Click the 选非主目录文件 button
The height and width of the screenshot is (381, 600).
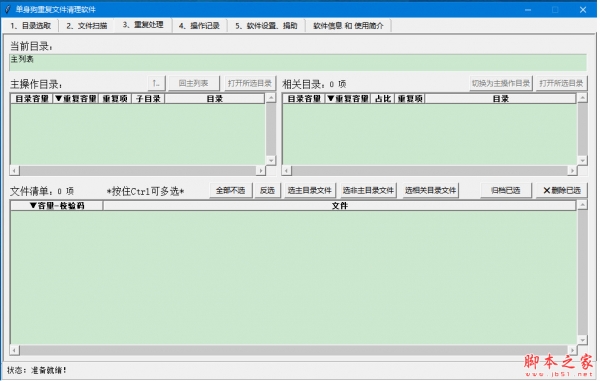tap(368, 190)
